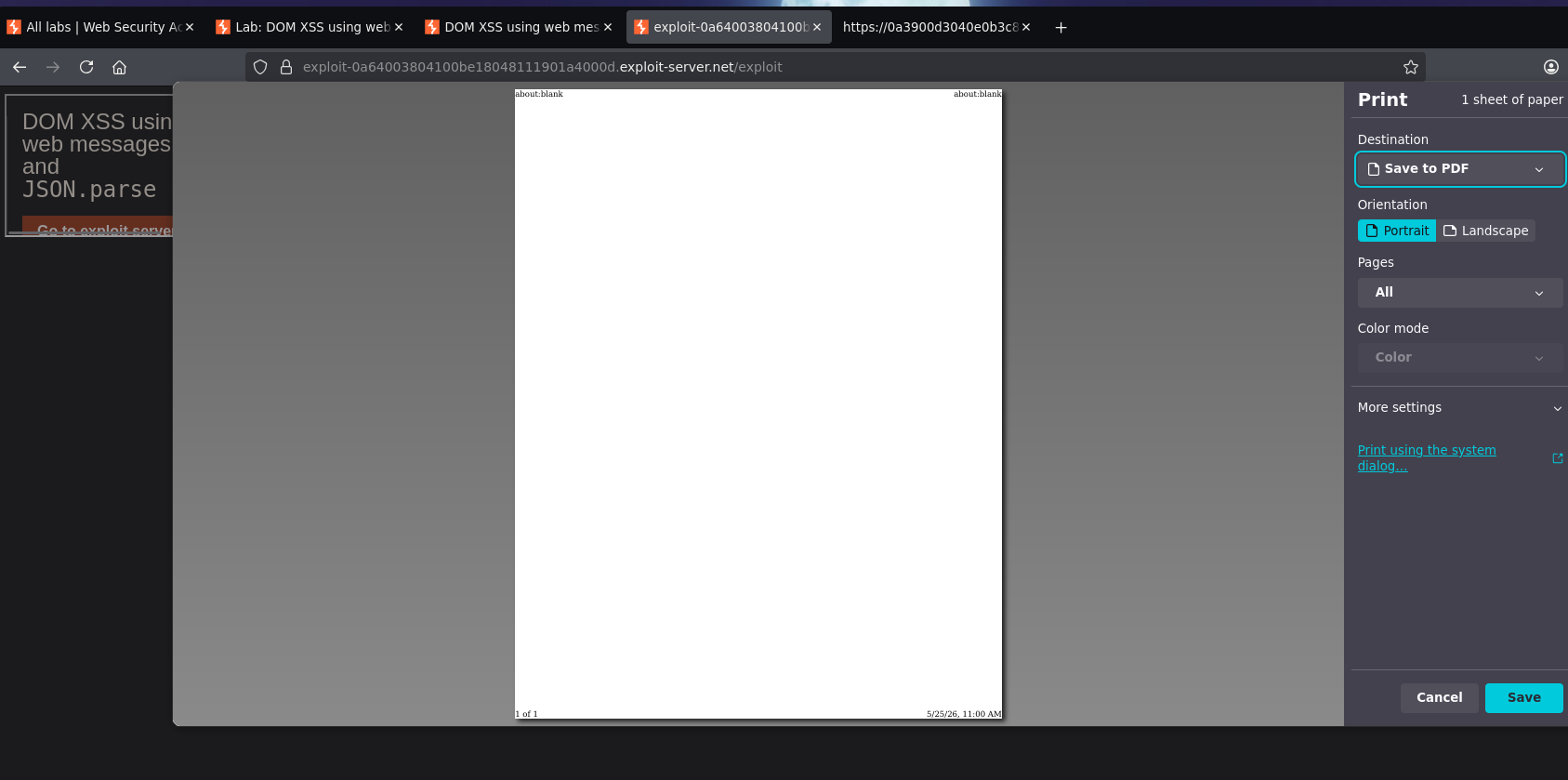This screenshot has height=780, width=1568.
Task: Open the Pages All dropdown
Action: 1459,293
